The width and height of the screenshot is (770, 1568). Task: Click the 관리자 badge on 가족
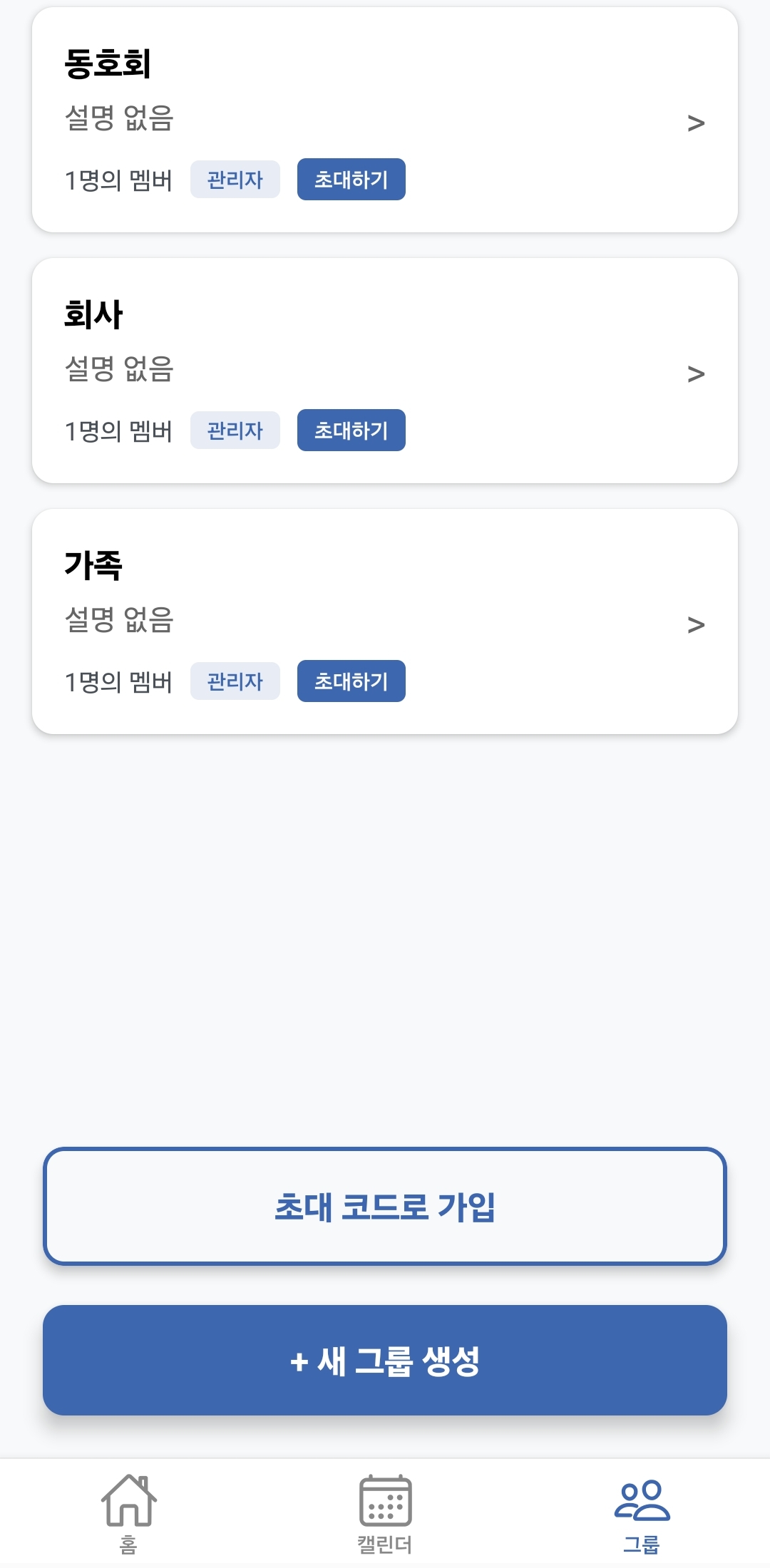coord(235,681)
